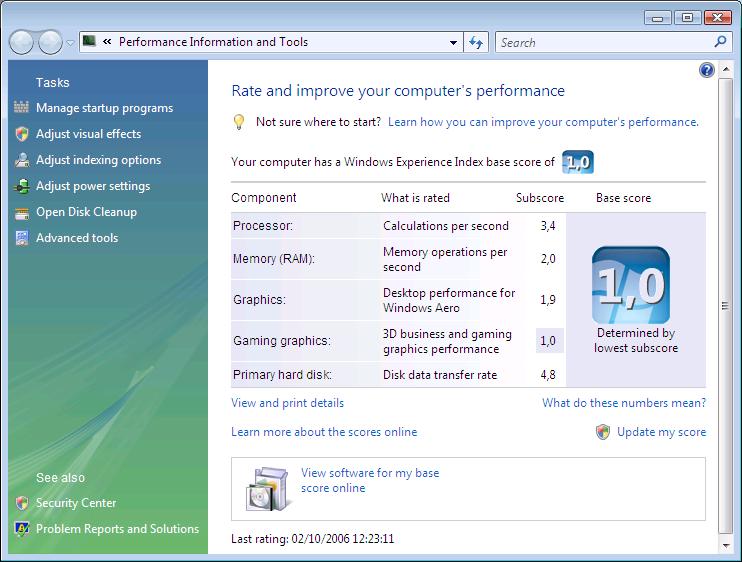The image size is (742, 562).
Task: Click View and print details link
Action: point(287,403)
